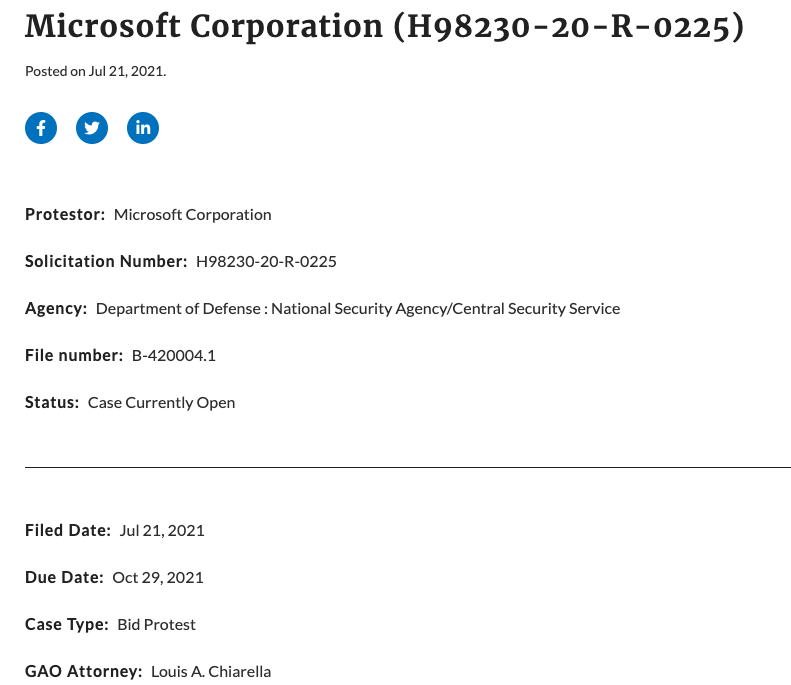Click GAO Attorney name Louis A. Chiarella
The height and width of the screenshot is (685, 791).
coord(211,671)
